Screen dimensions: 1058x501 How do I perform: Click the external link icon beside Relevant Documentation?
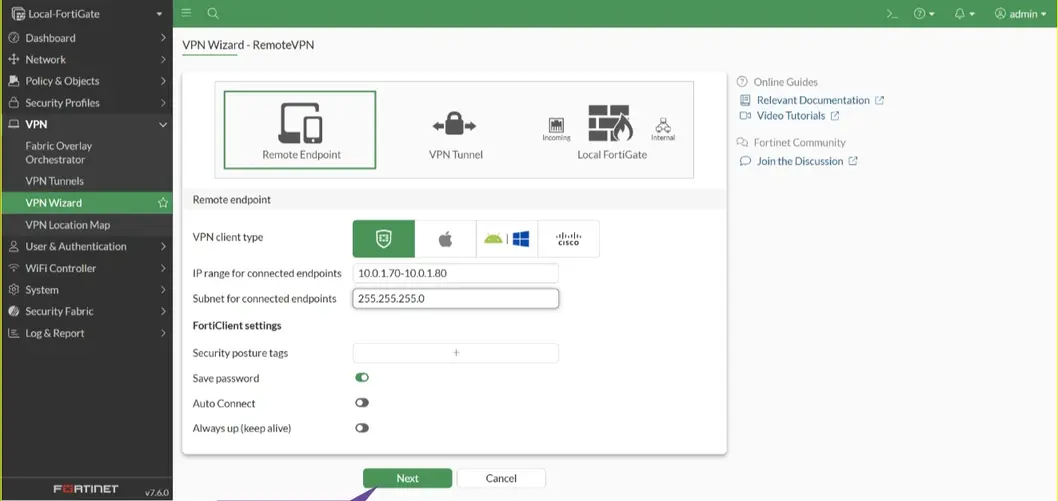(879, 100)
